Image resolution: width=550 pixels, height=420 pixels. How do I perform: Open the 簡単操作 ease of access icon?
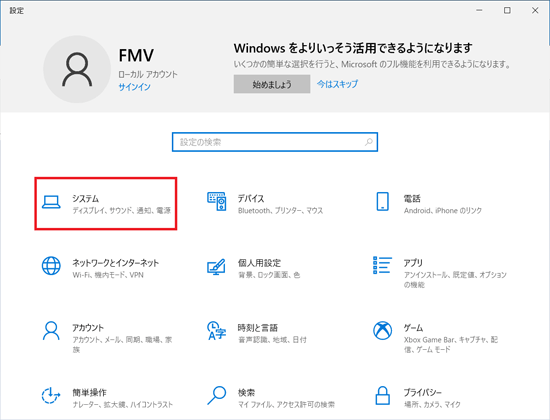pos(51,395)
